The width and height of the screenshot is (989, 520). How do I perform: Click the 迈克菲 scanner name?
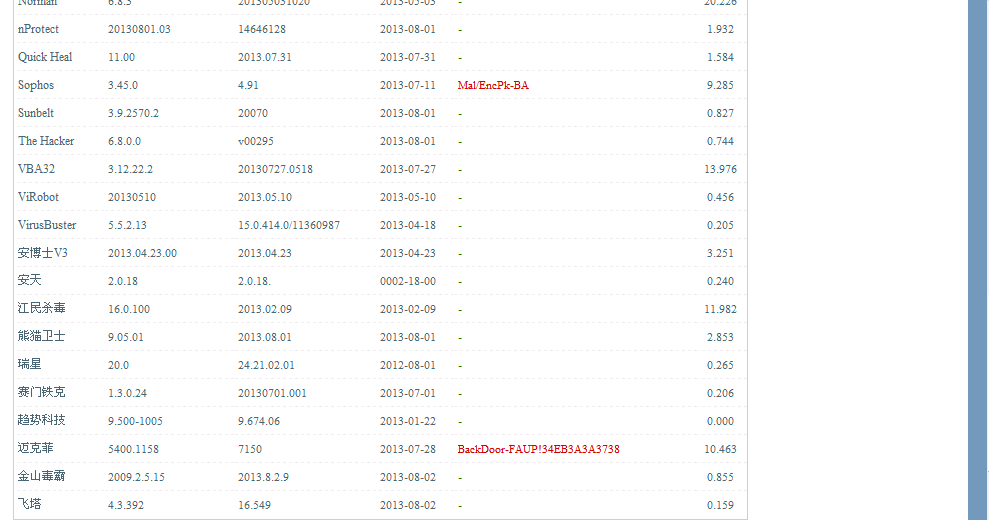point(35,448)
